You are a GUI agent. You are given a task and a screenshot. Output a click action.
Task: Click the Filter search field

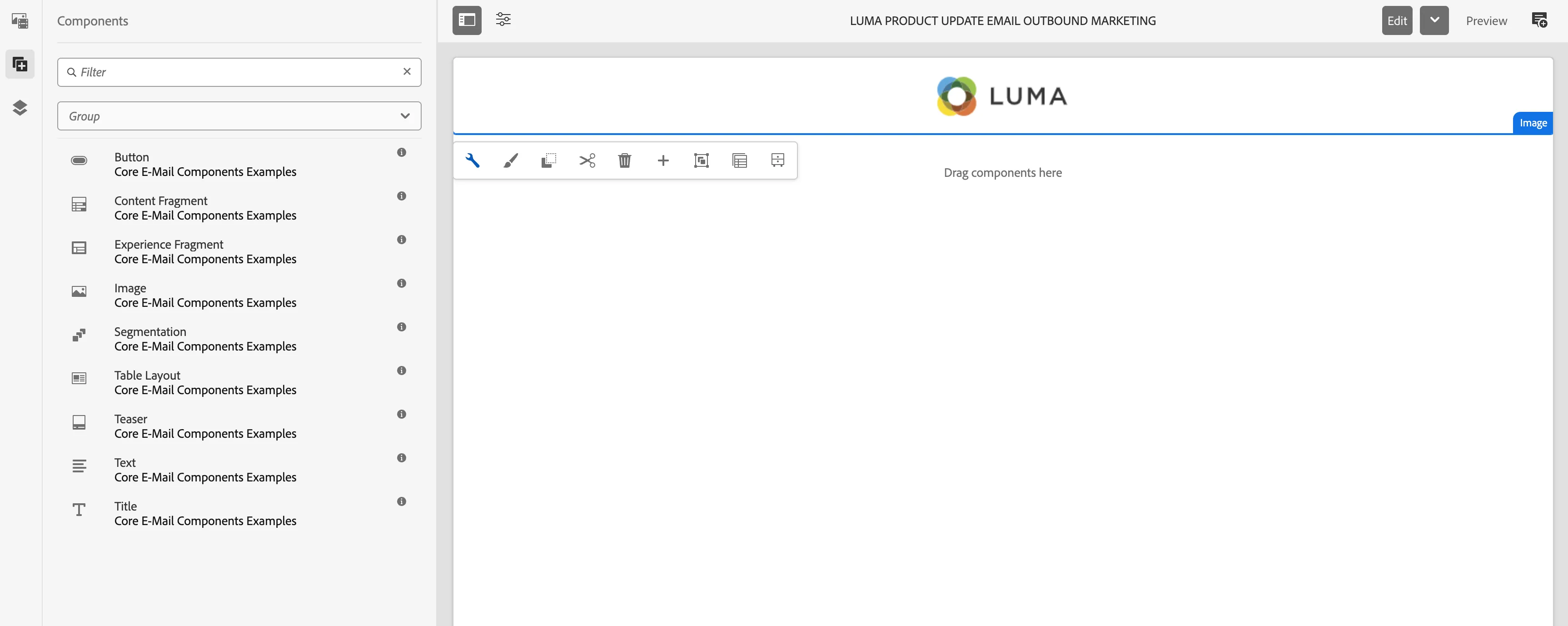coord(239,72)
